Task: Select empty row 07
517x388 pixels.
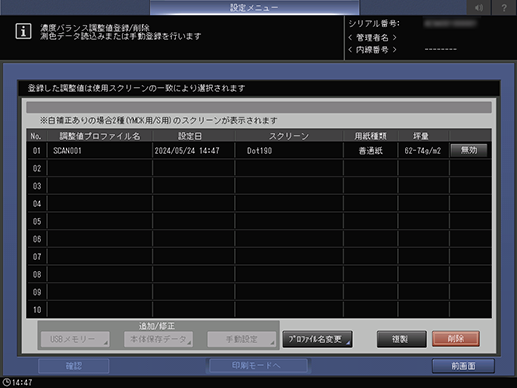Action: point(259,257)
